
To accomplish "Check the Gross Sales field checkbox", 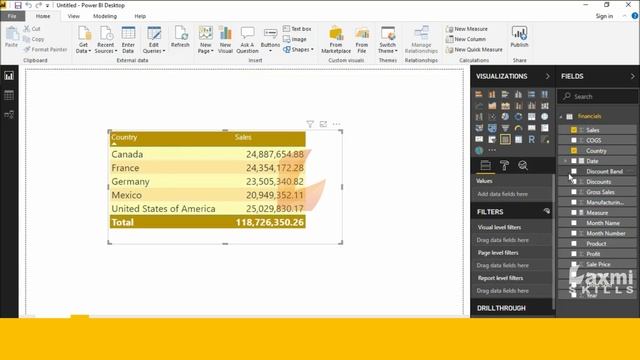I will point(574,192).
